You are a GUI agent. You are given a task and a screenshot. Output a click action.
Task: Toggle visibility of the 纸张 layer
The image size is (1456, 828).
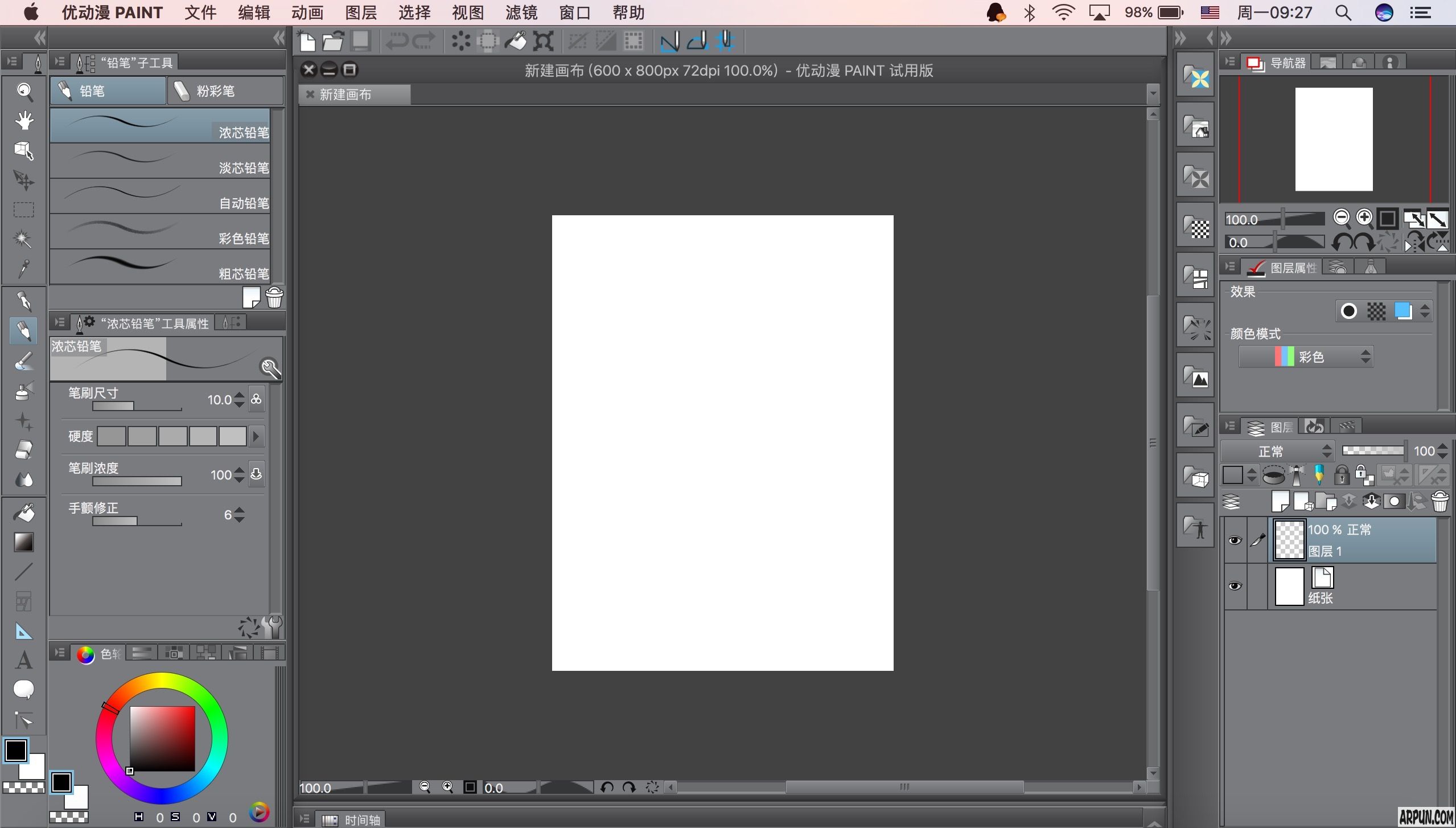(1234, 586)
